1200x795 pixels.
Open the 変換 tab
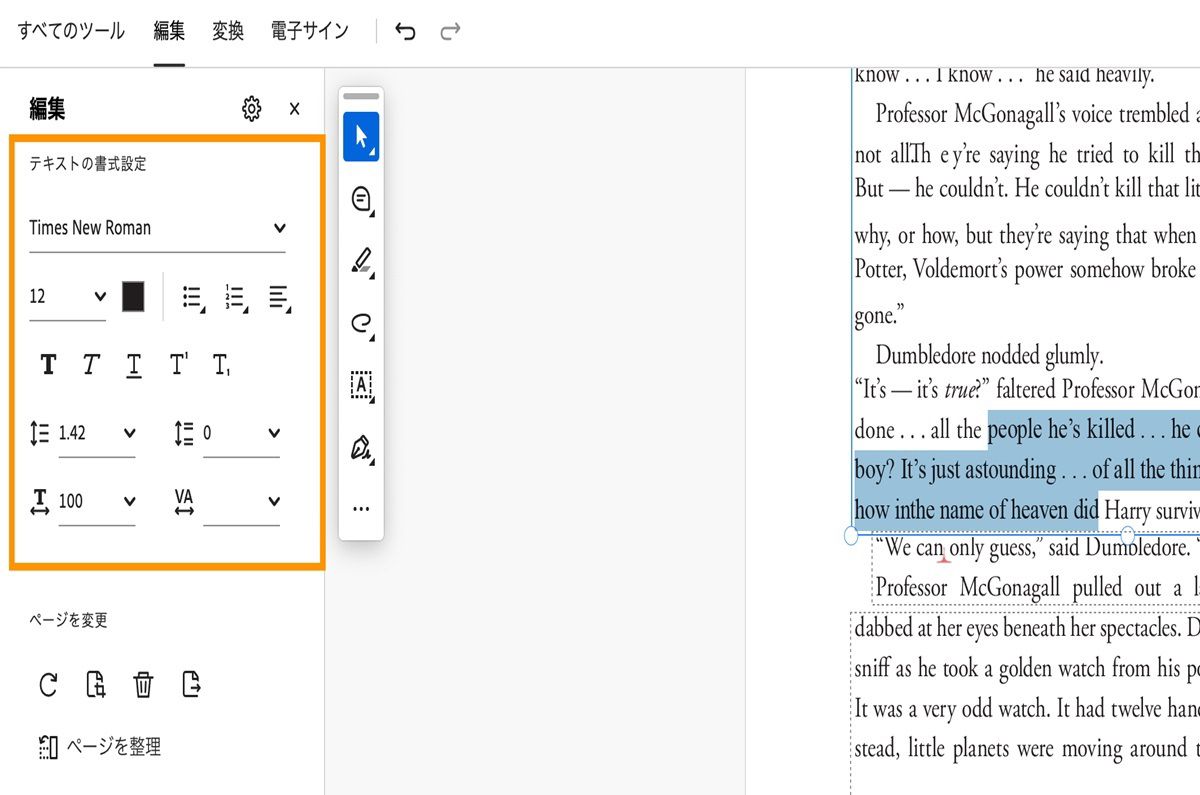coord(228,32)
